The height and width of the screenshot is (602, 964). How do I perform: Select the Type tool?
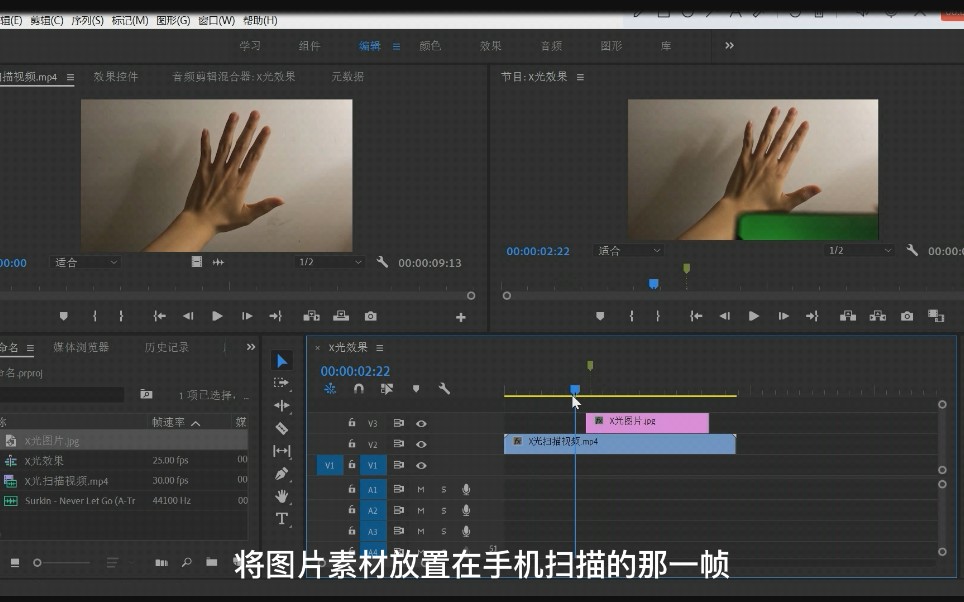pos(283,518)
